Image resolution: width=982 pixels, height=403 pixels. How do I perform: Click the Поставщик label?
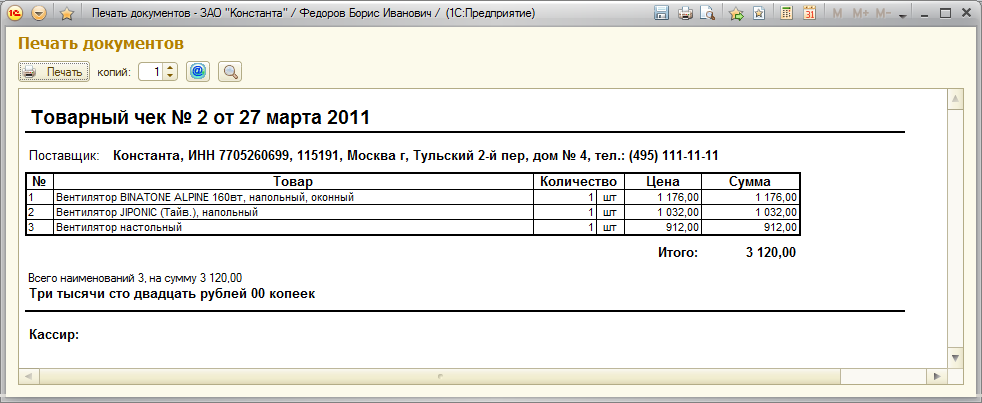pyautogui.click(x=65, y=155)
